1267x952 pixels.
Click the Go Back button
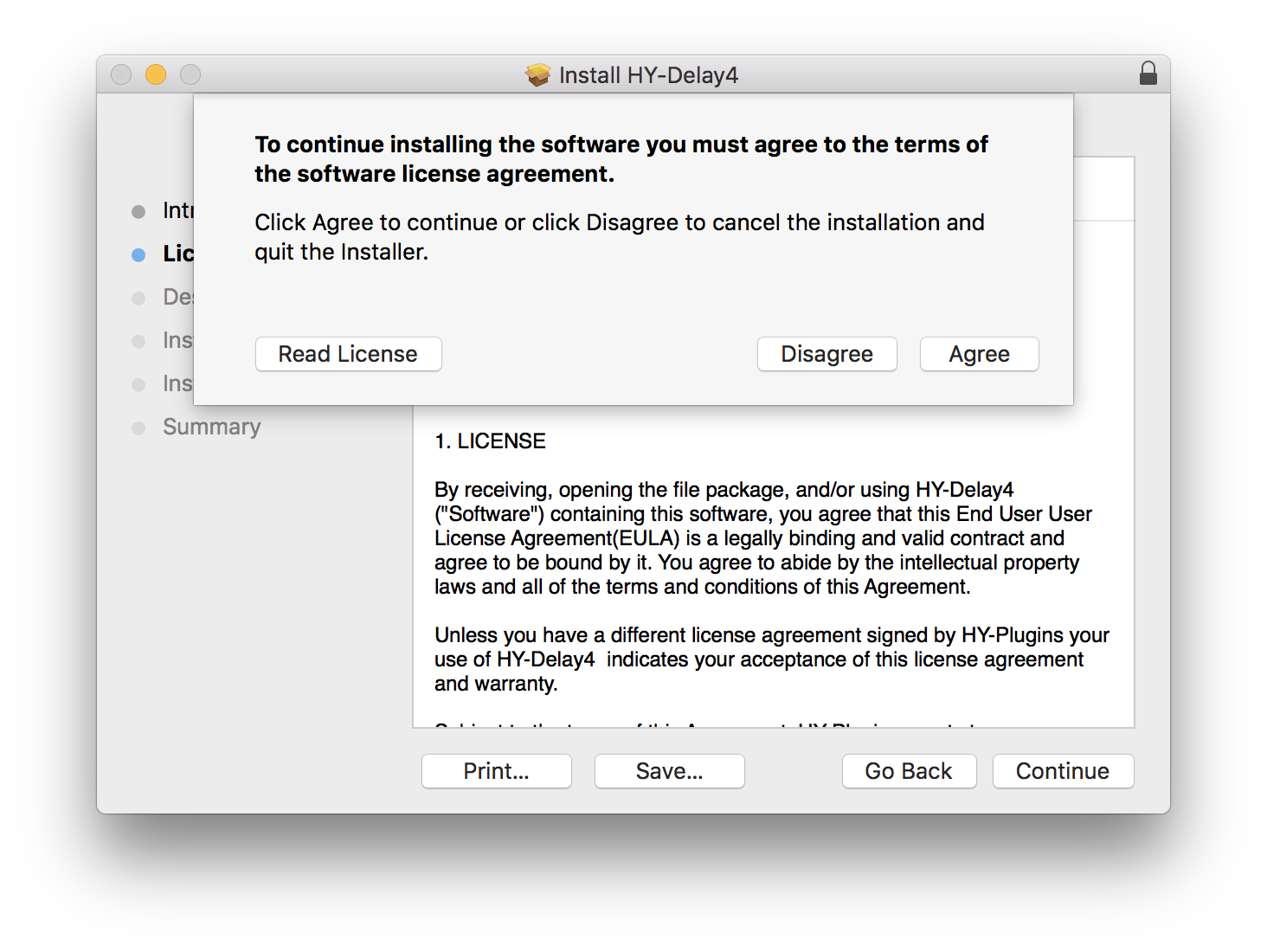[x=909, y=771]
